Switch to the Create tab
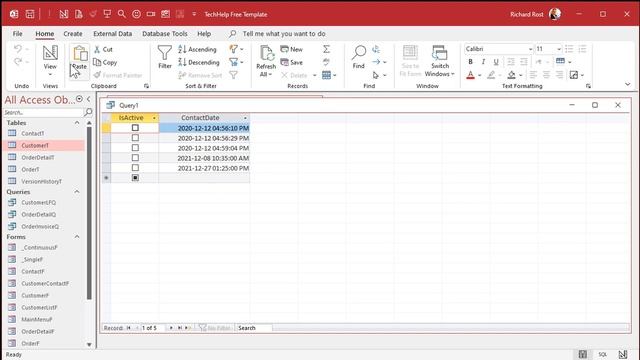This screenshot has width=640, height=360. [73, 34]
